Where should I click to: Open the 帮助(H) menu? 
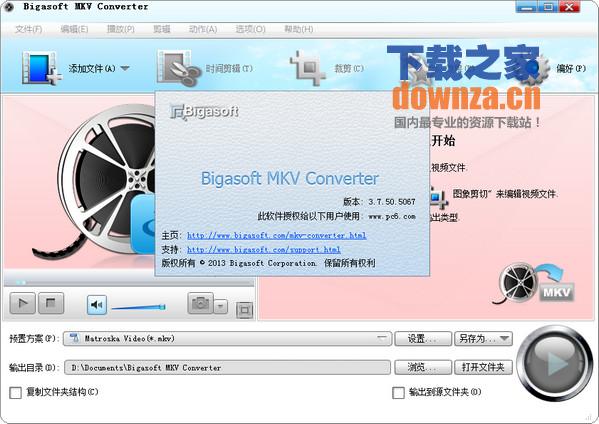pos(298,29)
